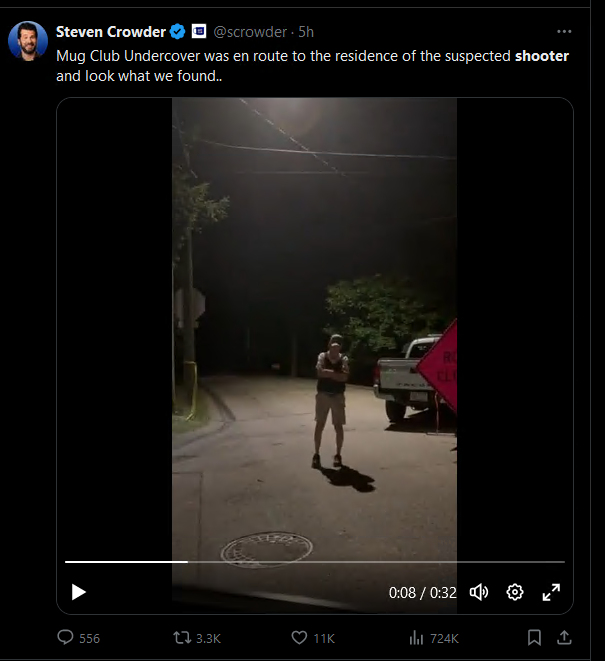The image size is (605, 661).
Task: Open the @scrowder handle link
Action: [250, 32]
